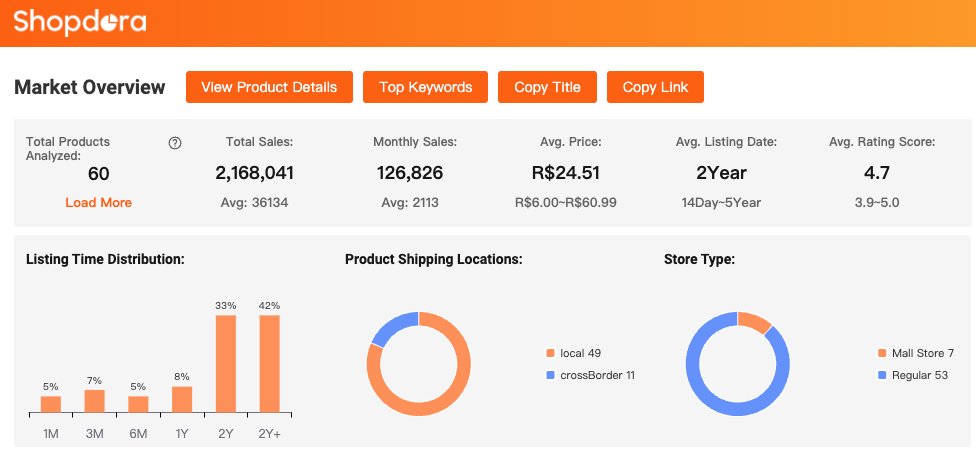This screenshot has width=976, height=454.
Task: Click the Shopdora logo
Action: pos(80,21)
